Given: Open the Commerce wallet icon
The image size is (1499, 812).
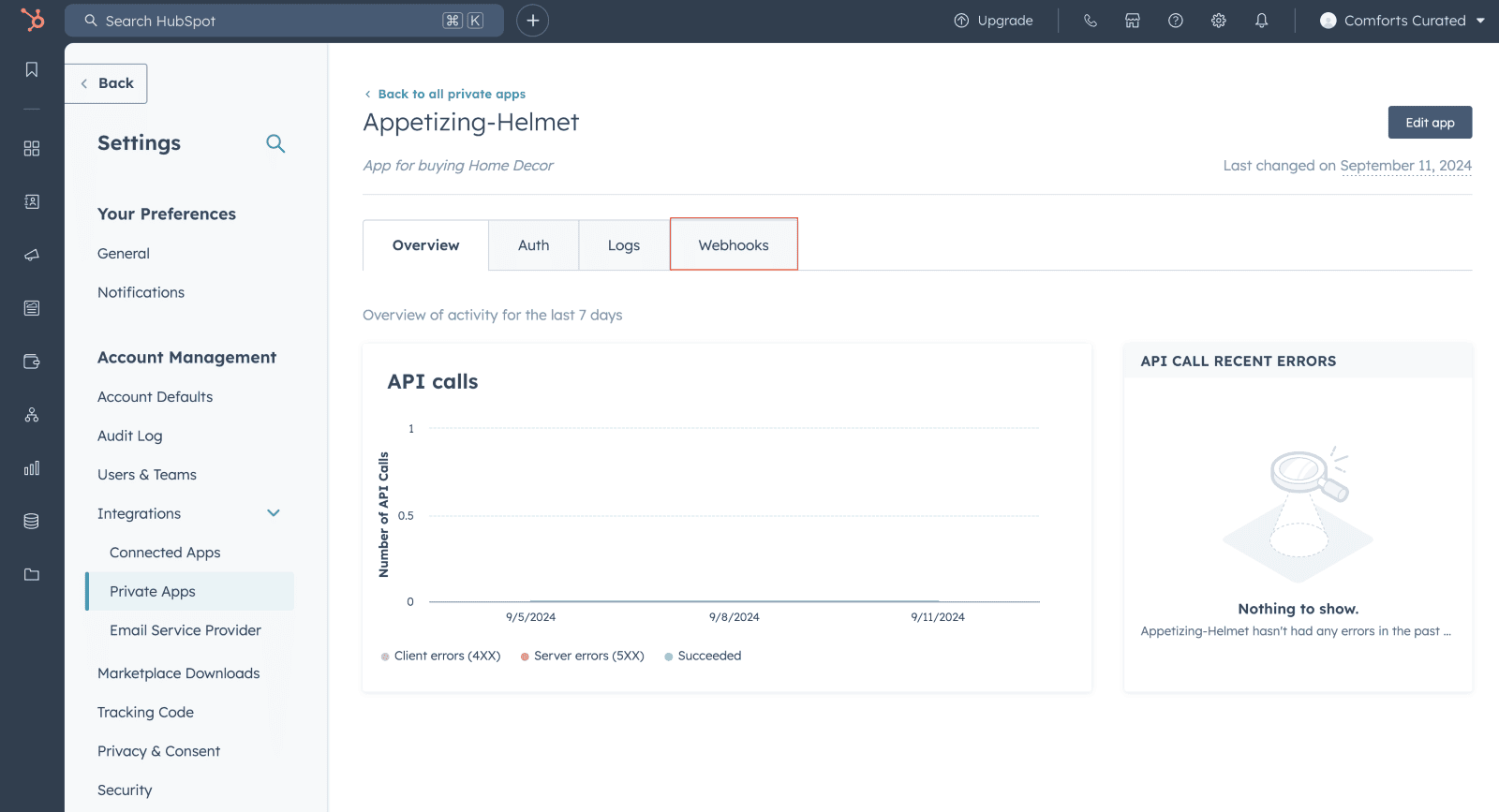Looking at the screenshot, I should click(x=32, y=362).
